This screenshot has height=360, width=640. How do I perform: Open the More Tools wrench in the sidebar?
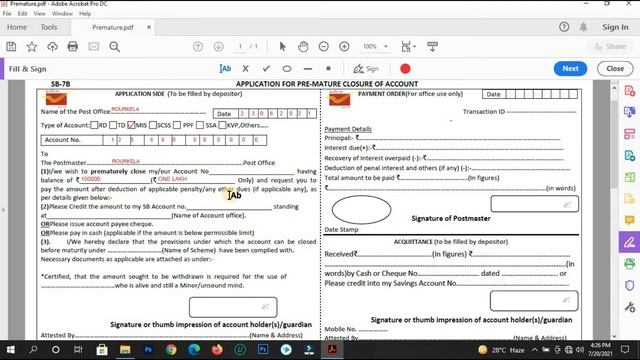[629, 307]
